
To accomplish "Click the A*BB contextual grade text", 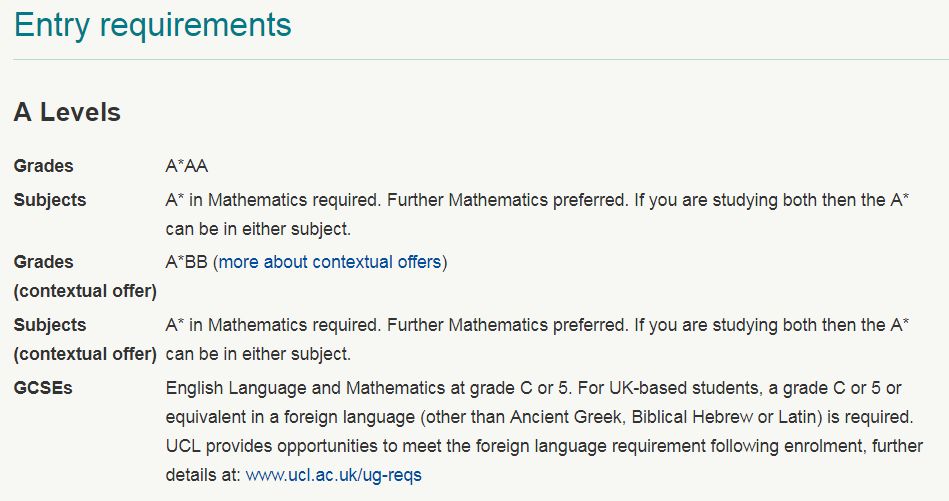I will [x=186, y=262].
